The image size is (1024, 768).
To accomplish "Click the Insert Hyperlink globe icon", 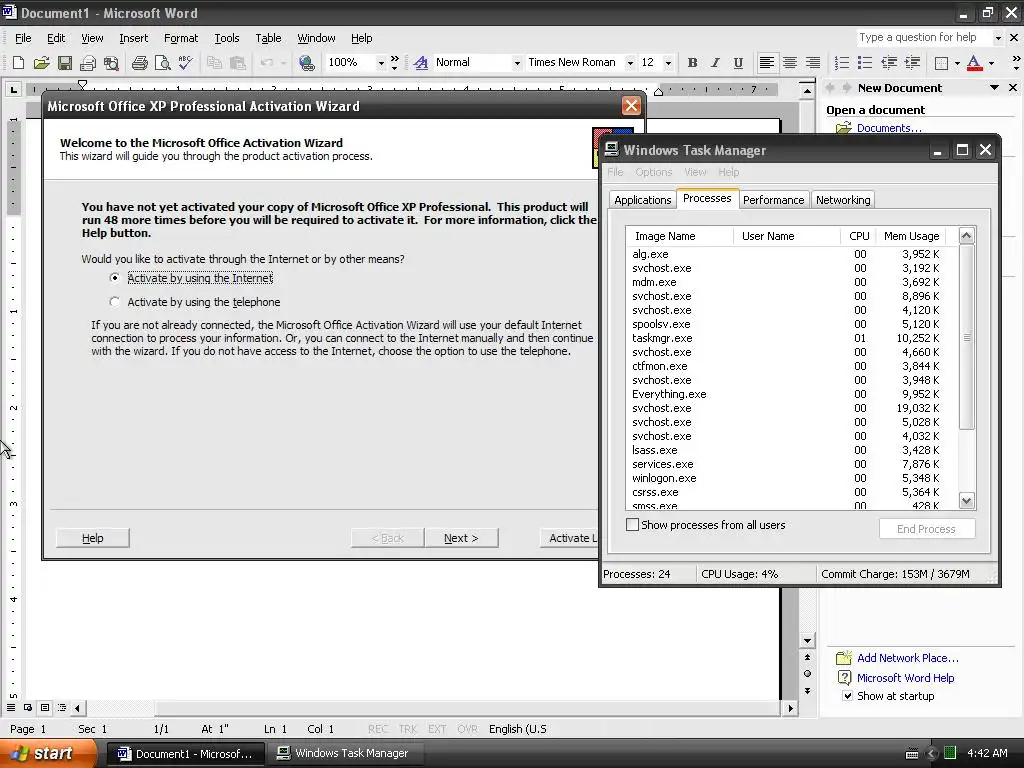I will pos(306,63).
